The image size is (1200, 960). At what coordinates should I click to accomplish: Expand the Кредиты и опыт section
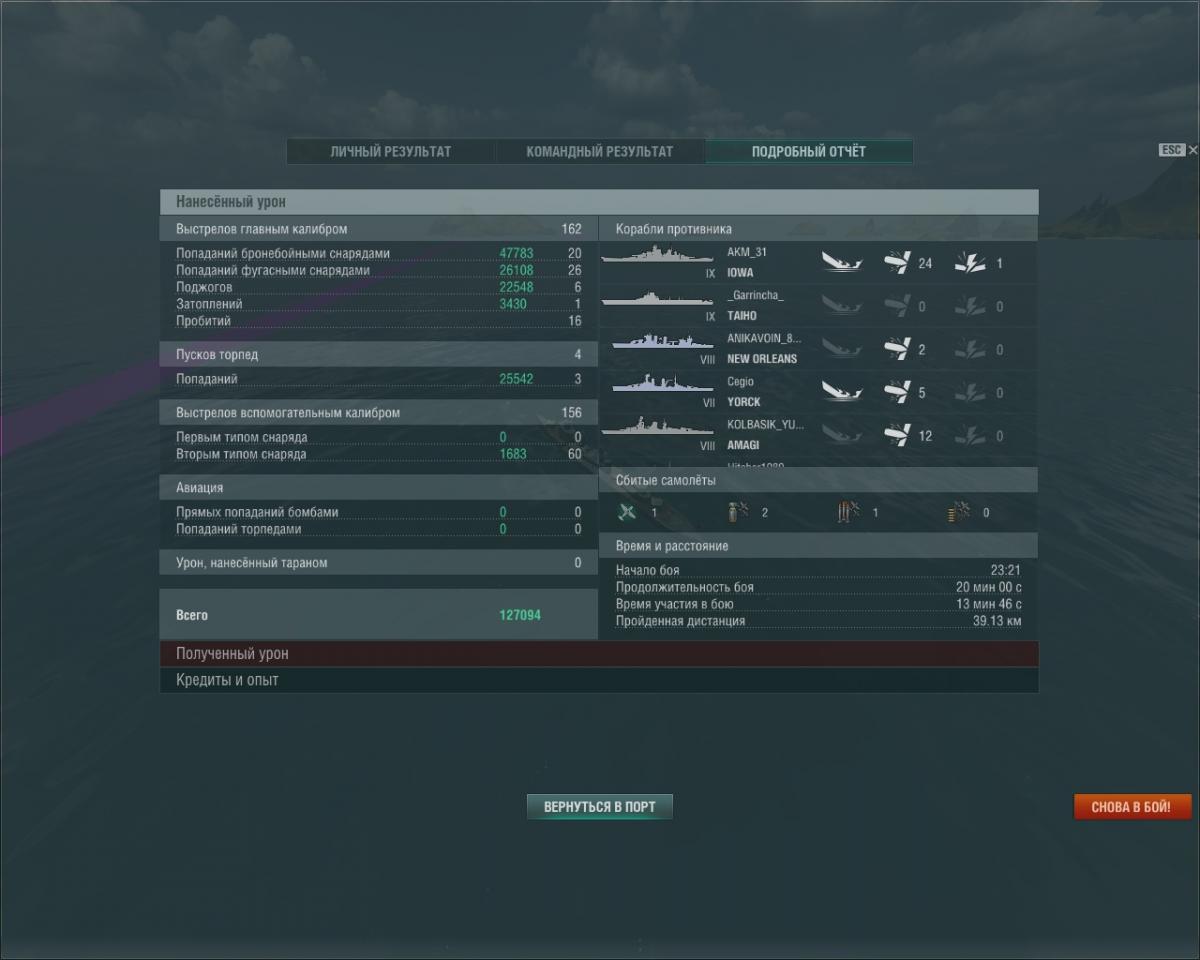point(598,680)
